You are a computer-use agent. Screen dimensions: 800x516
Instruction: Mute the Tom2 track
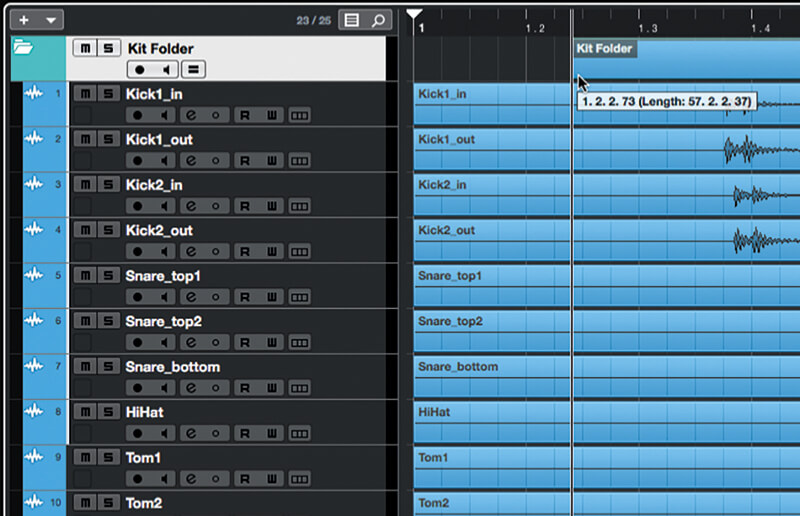pyautogui.click(x=85, y=503)
